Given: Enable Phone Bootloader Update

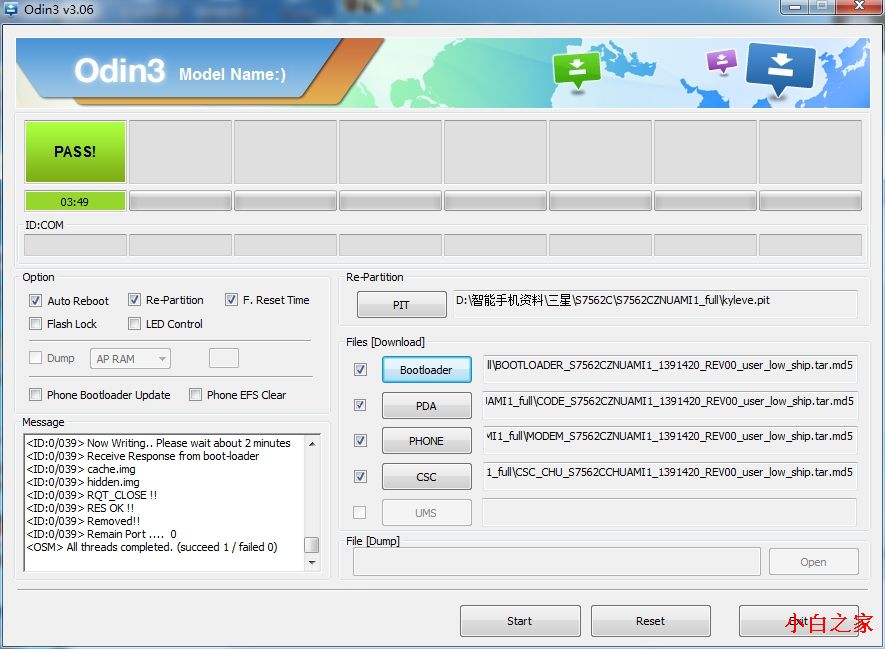Looking at the screenshot, I should (x=36, y=394).
